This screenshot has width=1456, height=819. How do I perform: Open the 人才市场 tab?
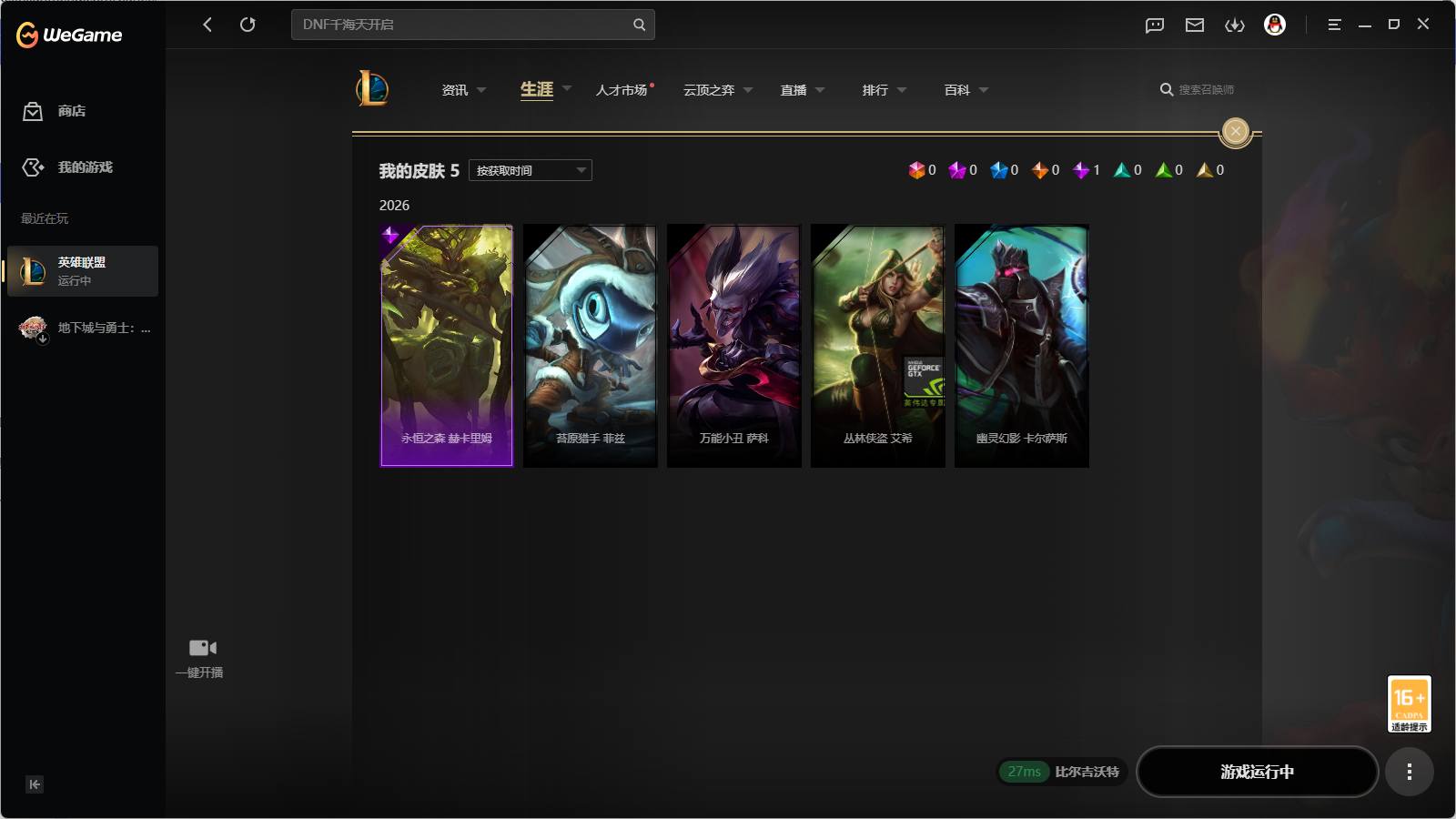coord(622,90)
